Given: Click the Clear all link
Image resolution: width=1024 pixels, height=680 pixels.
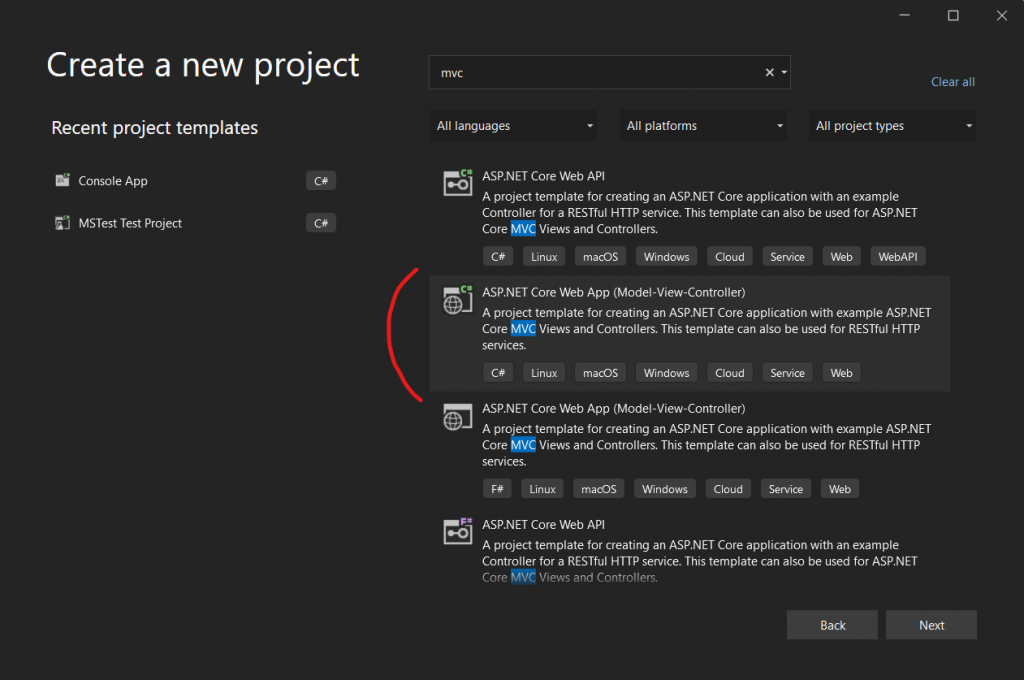Looking at the screenshot, I should coord(952,82).
